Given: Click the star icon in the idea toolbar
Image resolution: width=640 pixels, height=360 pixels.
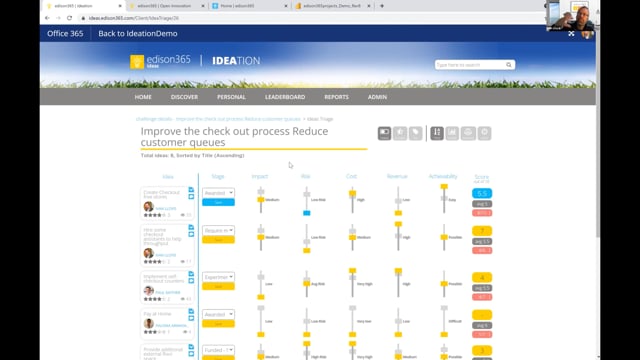Looking at the screenshot, I should (400, 133).
